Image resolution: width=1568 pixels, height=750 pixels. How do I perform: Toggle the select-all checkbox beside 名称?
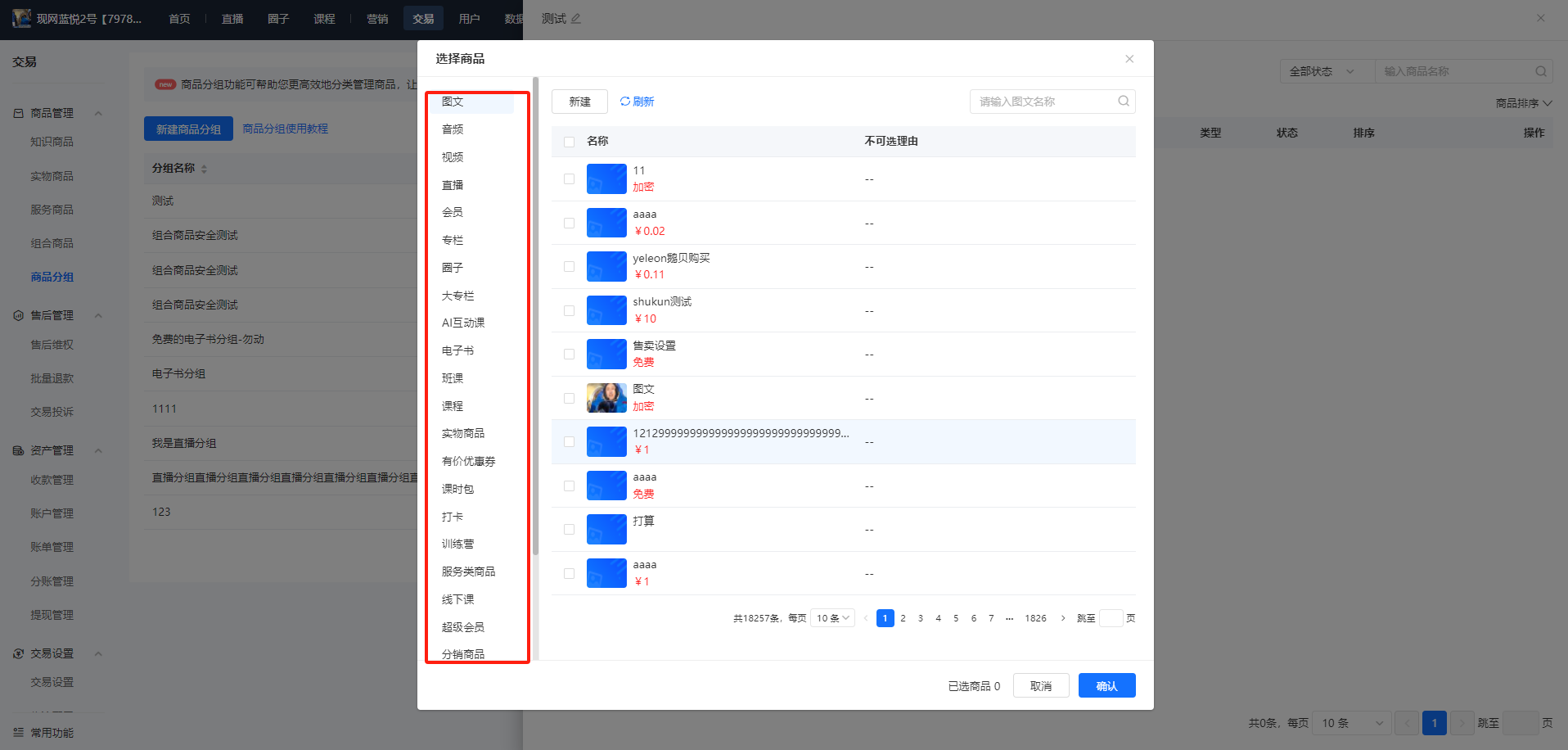pyautogui.click(x=569, y=142)
